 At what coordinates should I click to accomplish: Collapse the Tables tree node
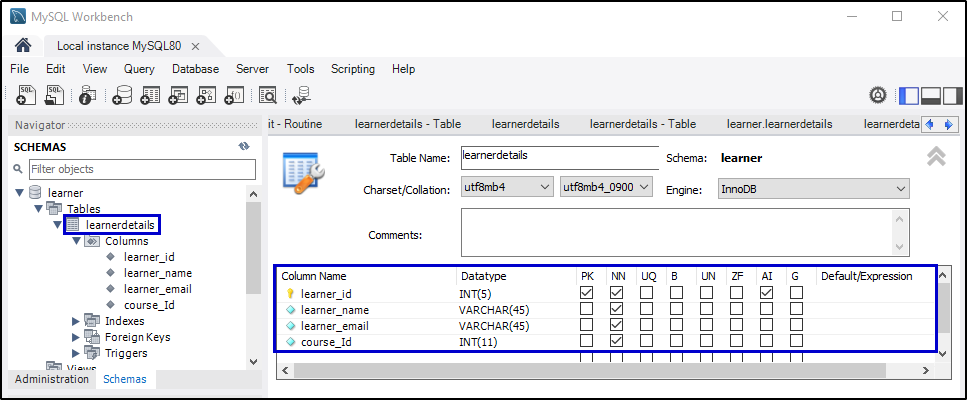point(38,209)
